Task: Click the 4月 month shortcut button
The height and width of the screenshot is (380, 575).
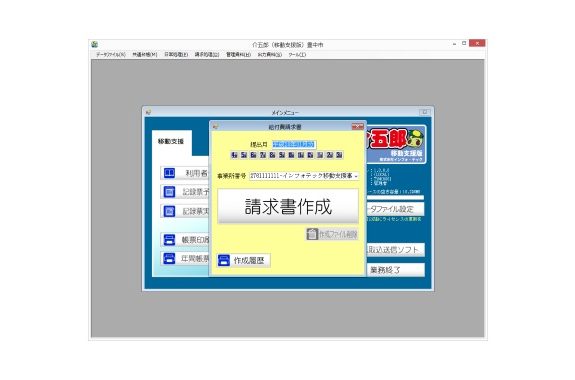Action: (x=234, y=155)
